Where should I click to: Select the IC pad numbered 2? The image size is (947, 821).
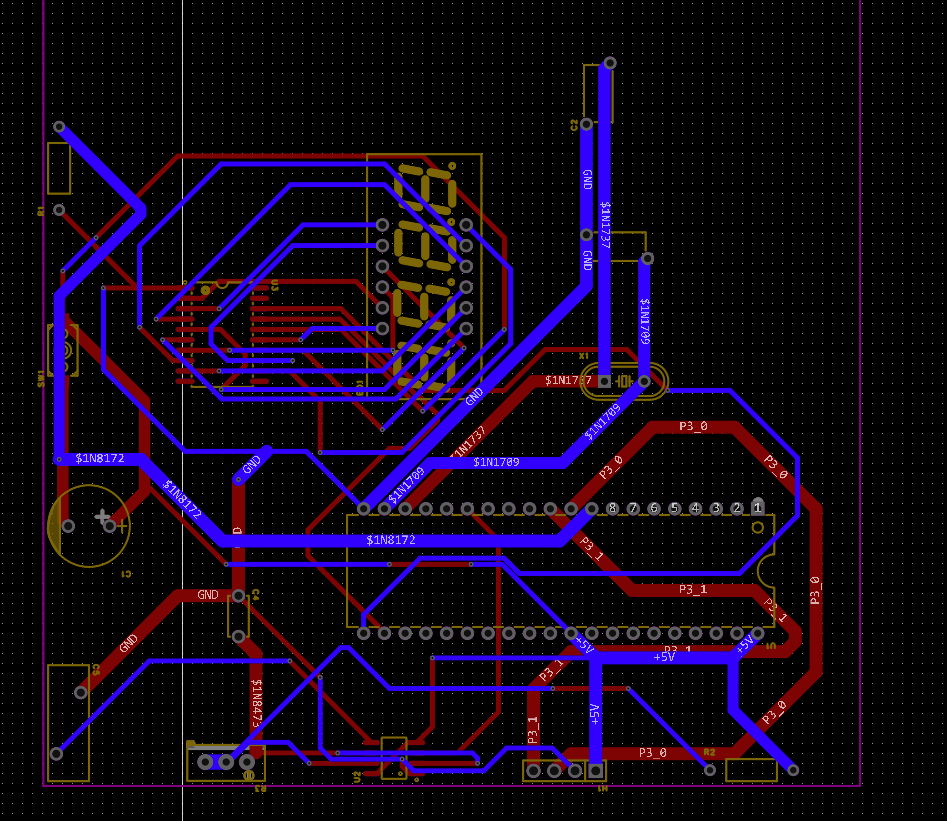(737, 509)
